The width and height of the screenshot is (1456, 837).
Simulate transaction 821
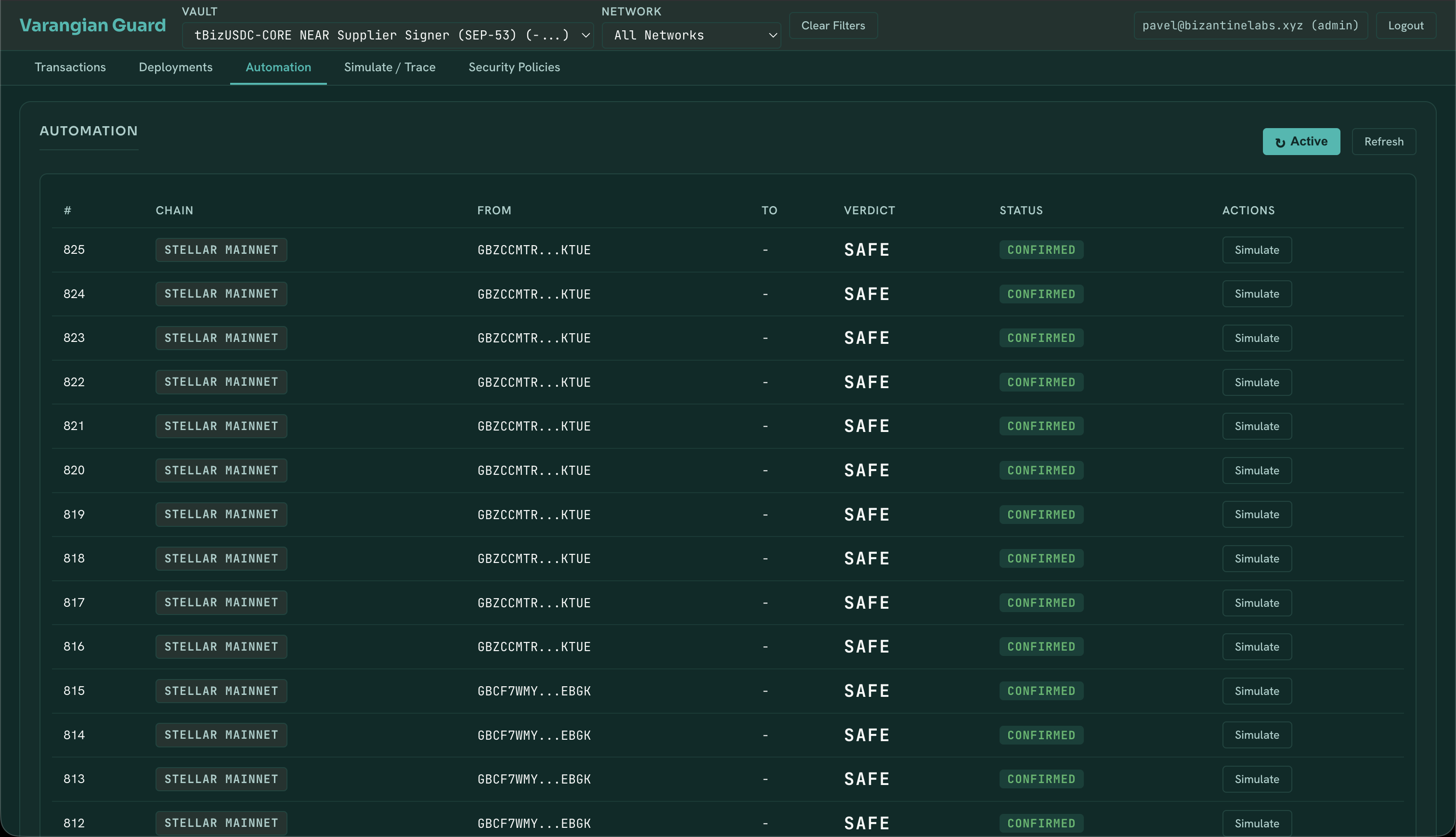[x=1257, y=426]
